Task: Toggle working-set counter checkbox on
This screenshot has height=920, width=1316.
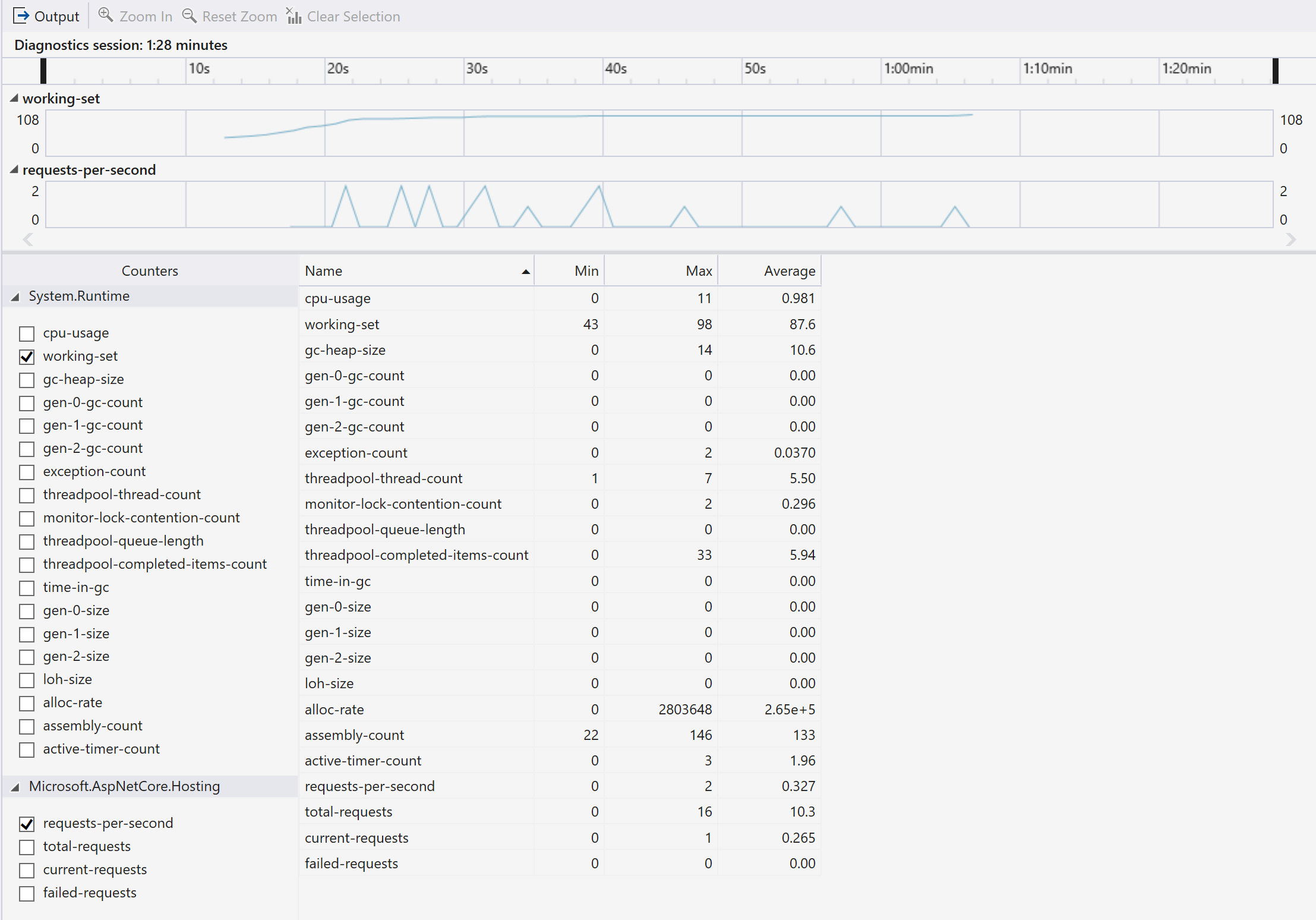Action: tap(27, 358)
